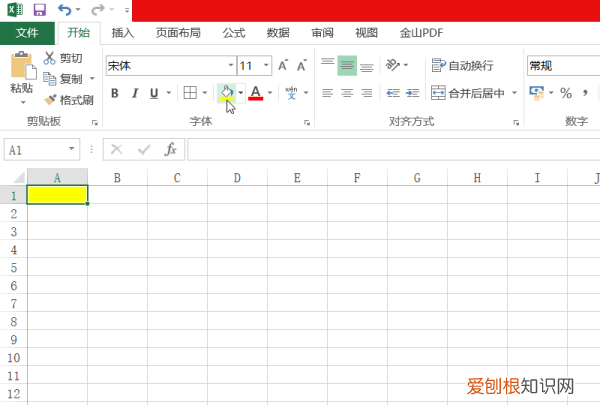Switch to the 公式 Formulas tab
The image size is (600, 405).
pos(234,33)
